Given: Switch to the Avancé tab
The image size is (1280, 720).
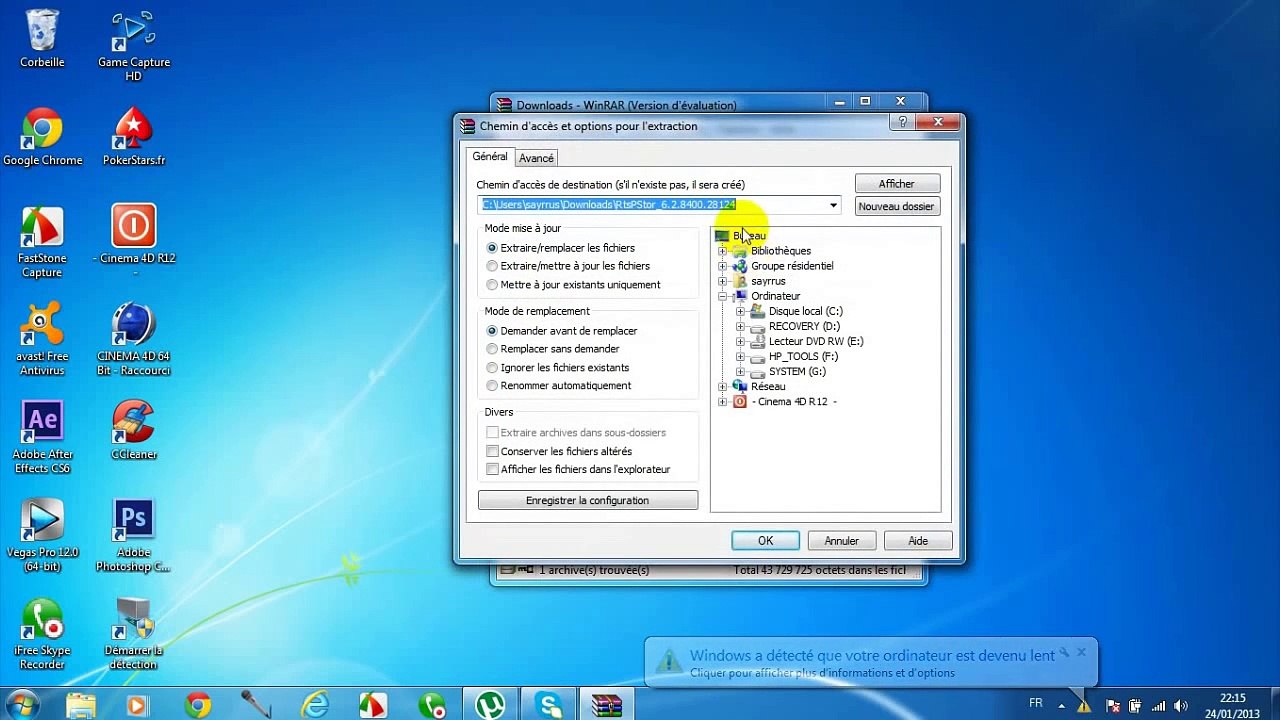Looking at the screenshot, I should [536, 158].
